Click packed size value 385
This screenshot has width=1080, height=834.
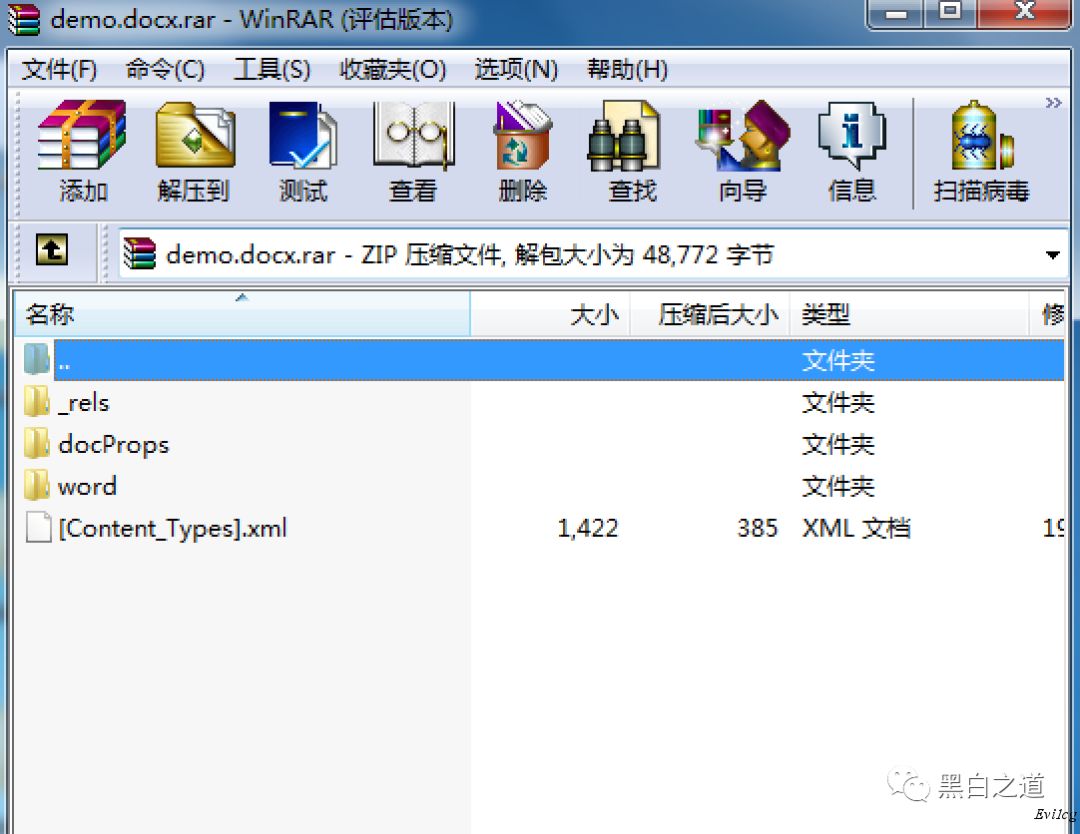coord(757,528)
